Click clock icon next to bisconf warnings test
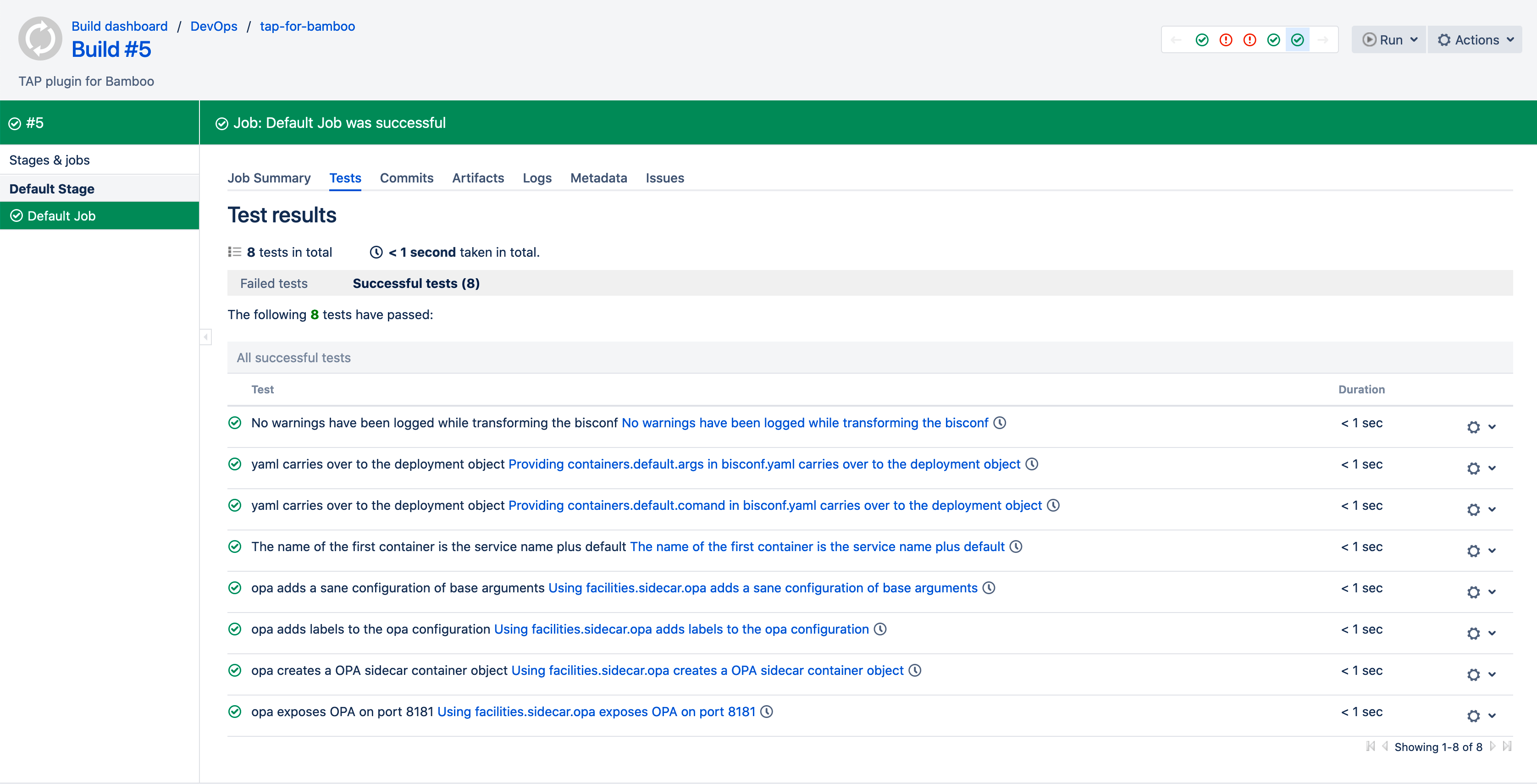1537x784 pixels. click(x=1000, y=422)
